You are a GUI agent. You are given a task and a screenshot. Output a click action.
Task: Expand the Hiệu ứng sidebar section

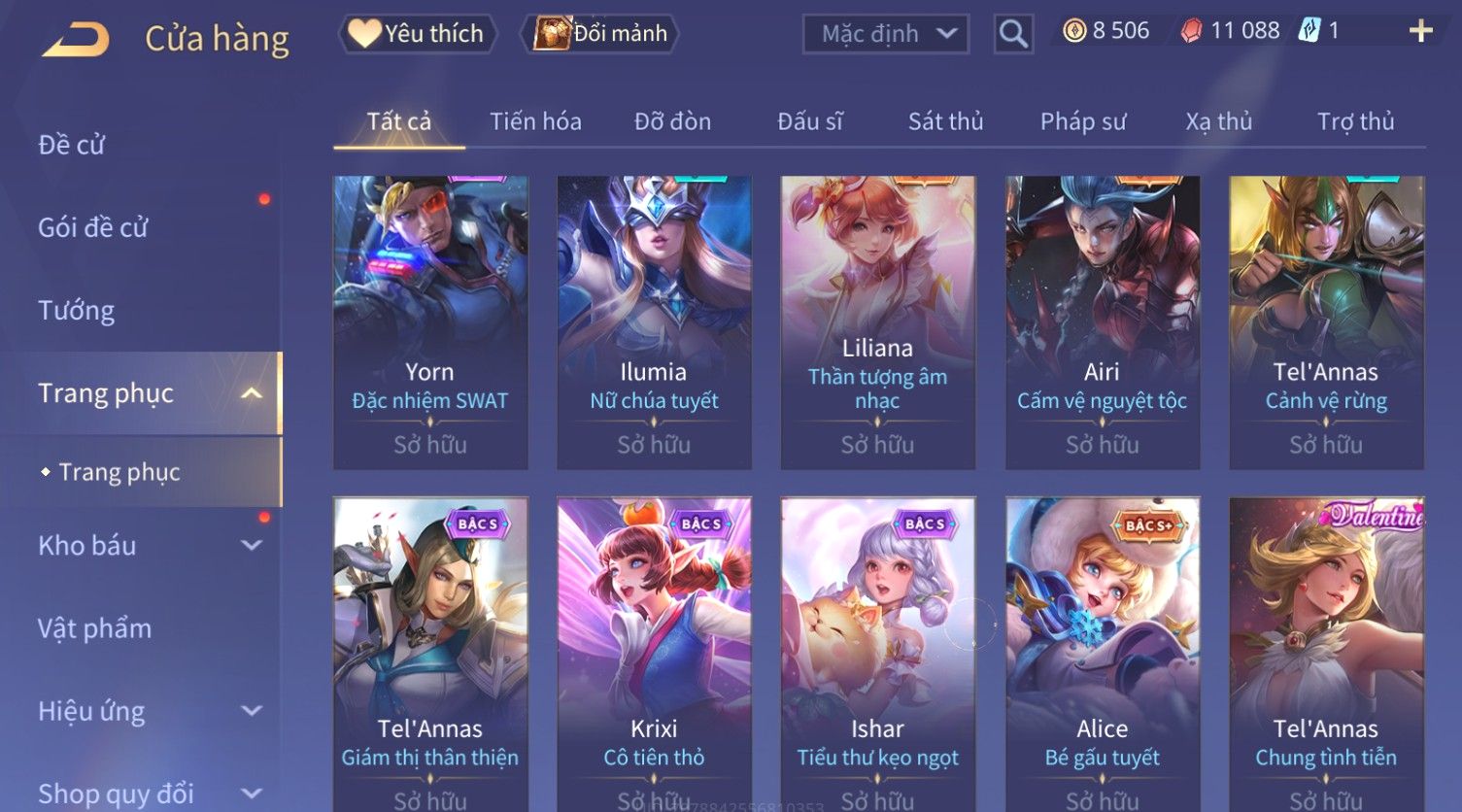click(x=252, y=711)
